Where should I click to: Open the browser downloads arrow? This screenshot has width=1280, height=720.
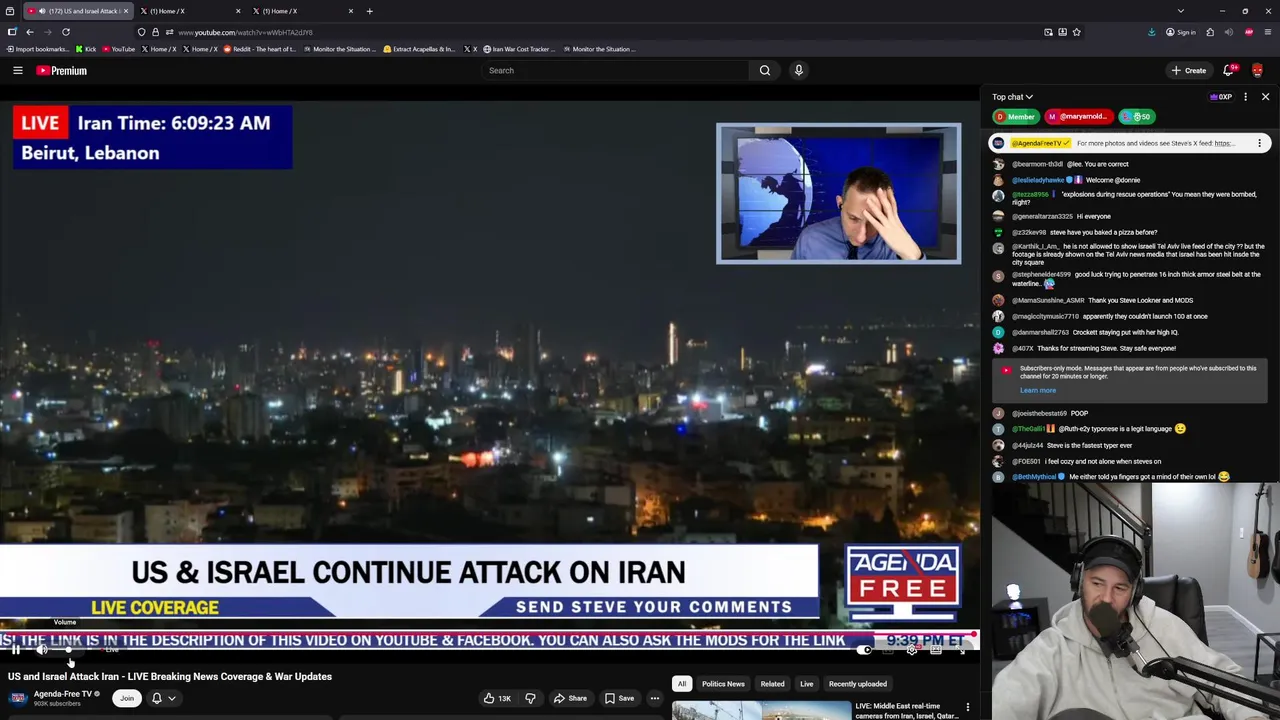coord(1153,32)
